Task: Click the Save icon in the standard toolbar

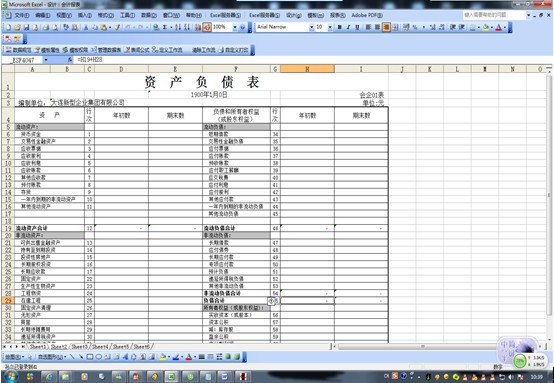Action: click(26, 27)
